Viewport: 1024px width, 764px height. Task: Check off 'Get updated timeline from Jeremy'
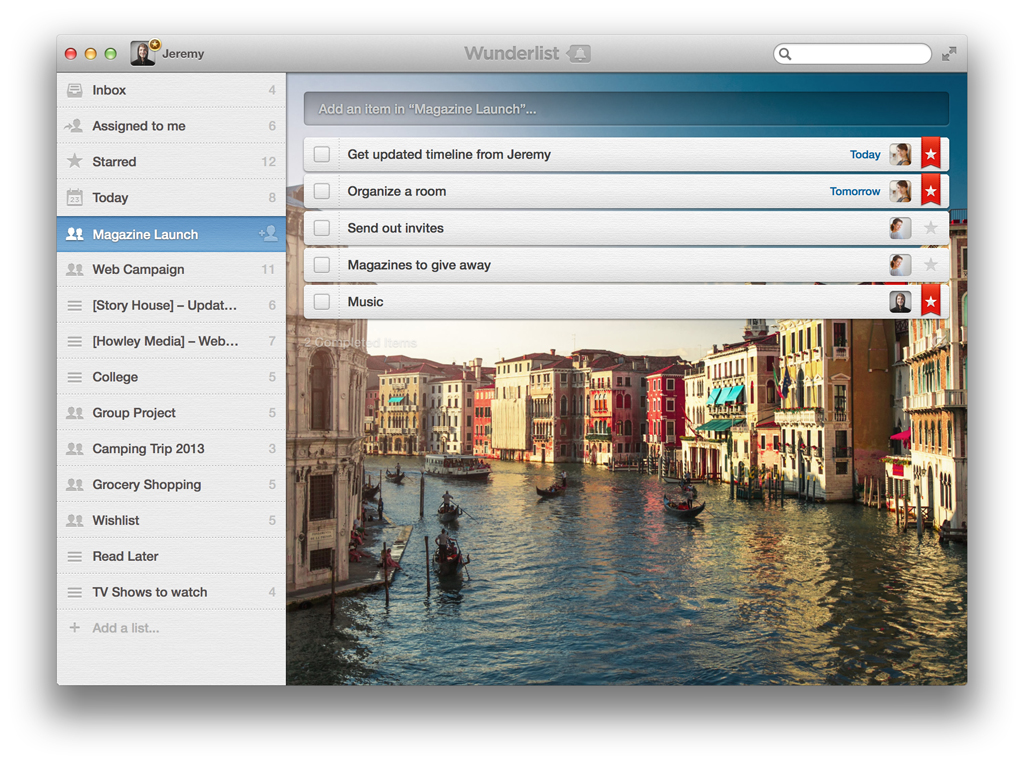322,154
